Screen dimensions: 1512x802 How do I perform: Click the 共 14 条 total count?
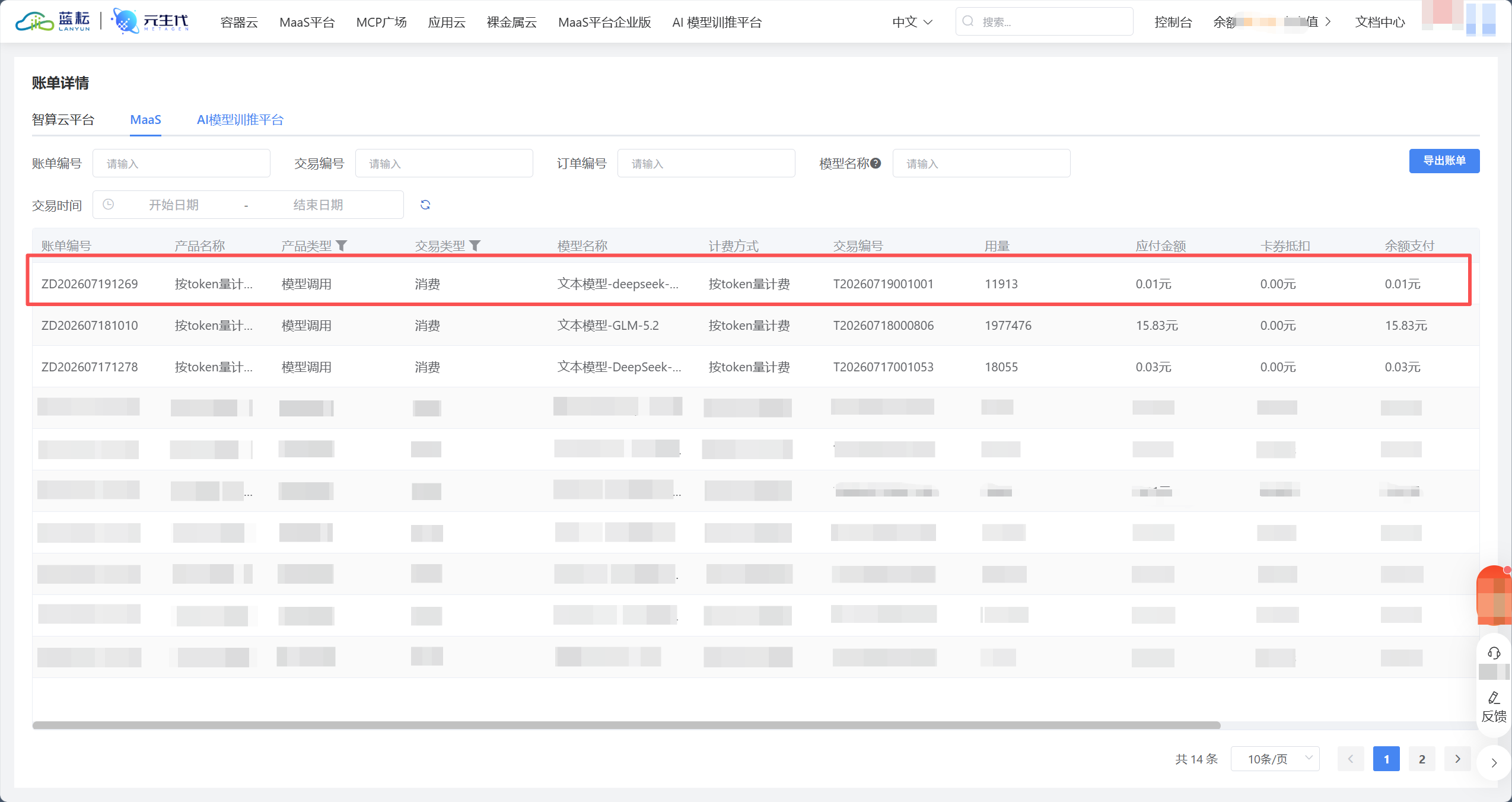pyautogui.click(x=1196, y=759)
